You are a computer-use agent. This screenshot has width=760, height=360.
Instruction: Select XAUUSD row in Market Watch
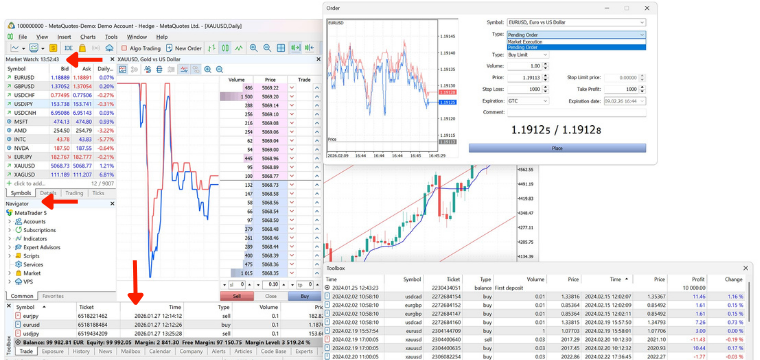tap(60, 166)
